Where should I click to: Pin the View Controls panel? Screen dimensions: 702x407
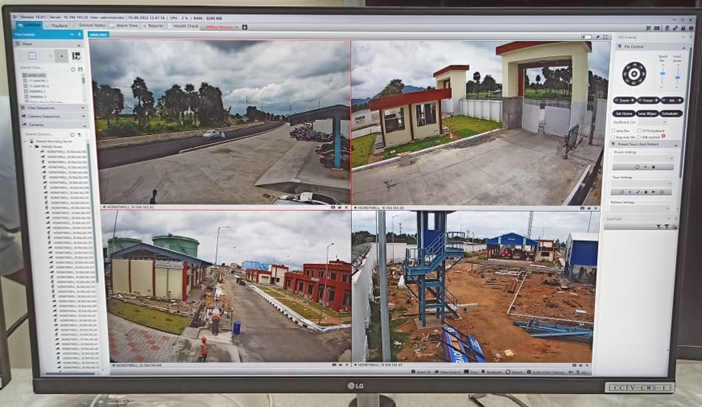coord(79,34)
